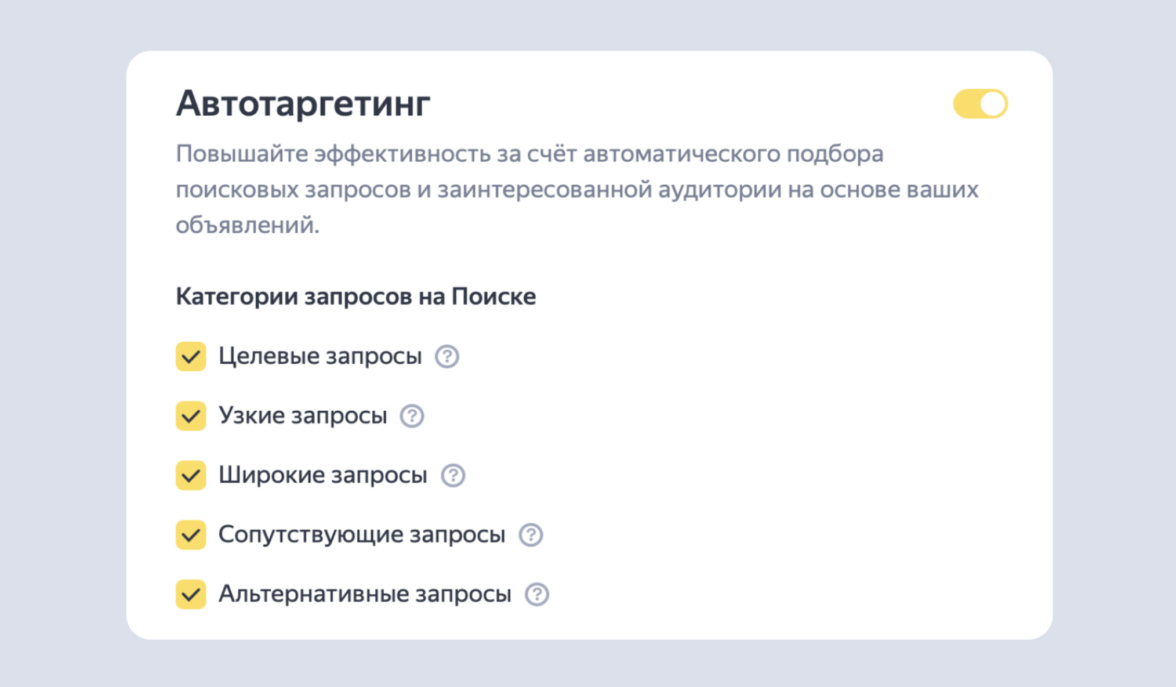Click the Альтернативные запросы text label

click(x=364, y=594)
